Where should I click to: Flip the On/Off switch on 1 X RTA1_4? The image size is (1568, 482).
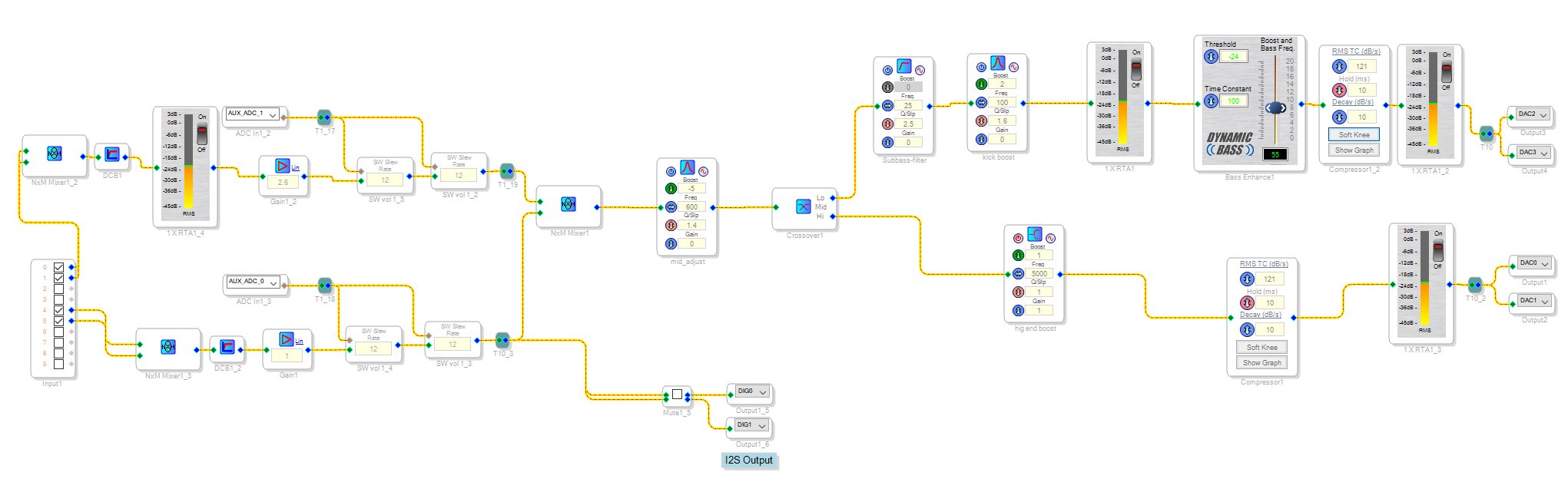pos(202,134)
